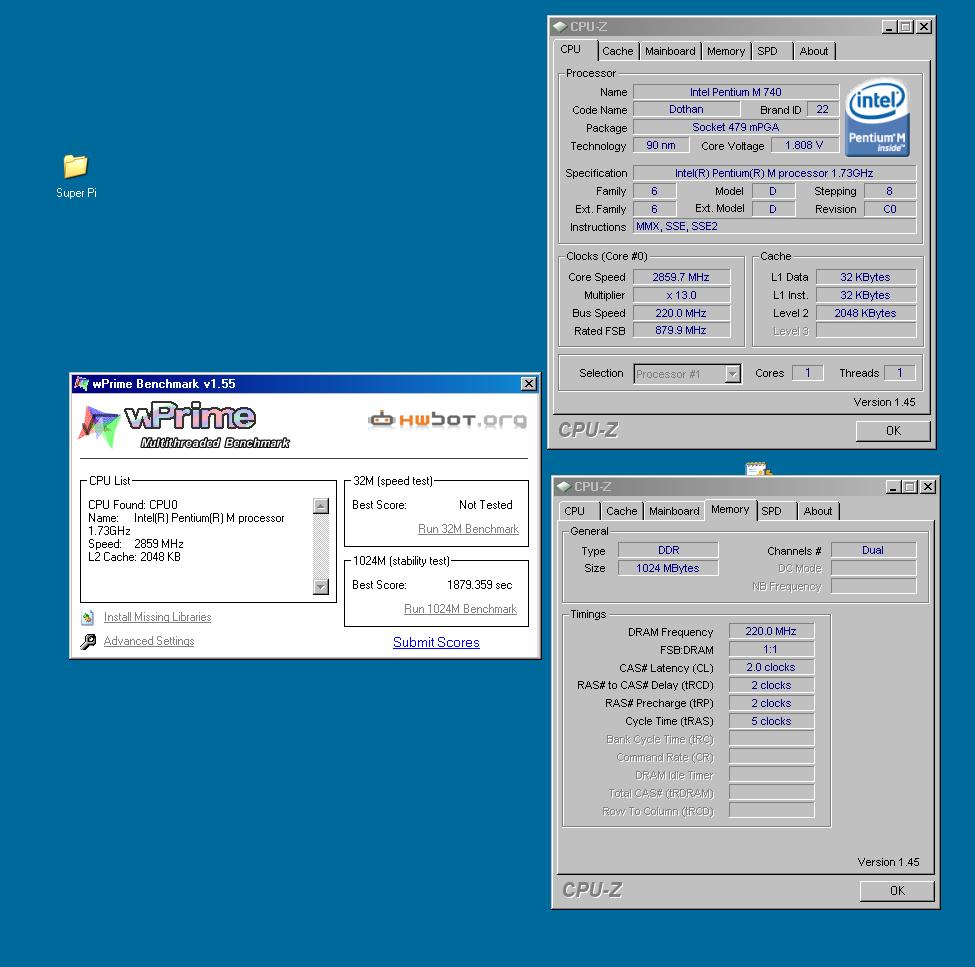Minimize the upper CPU-Z window
The image size is (975, 967).
[x=889, y=27]
